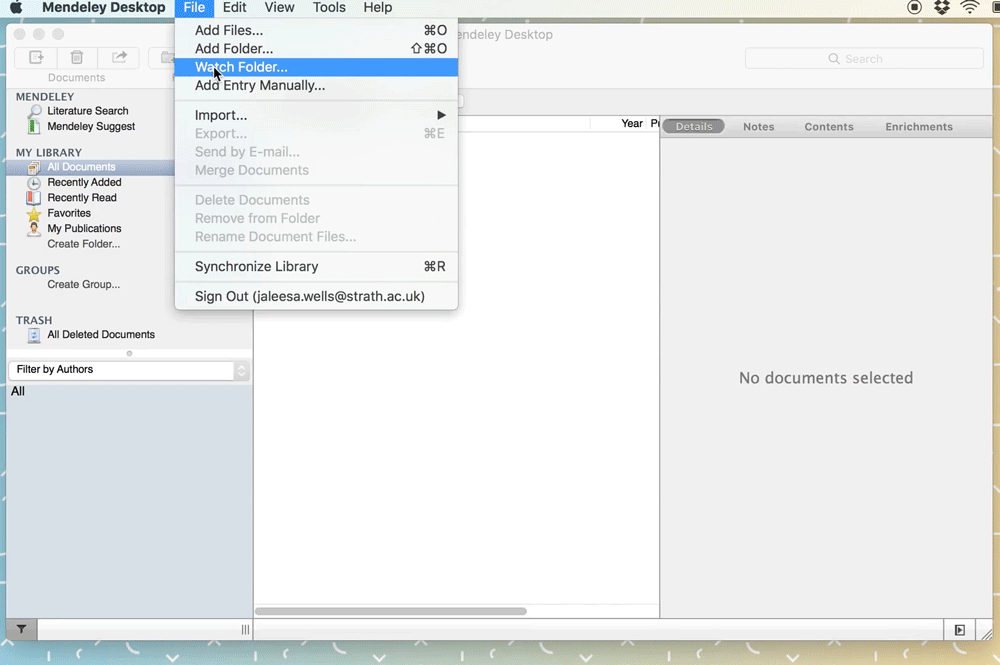The width and height of the screenshot is (1000, 665).
Task: Open the Apple menu
Action: pos(16,8)
